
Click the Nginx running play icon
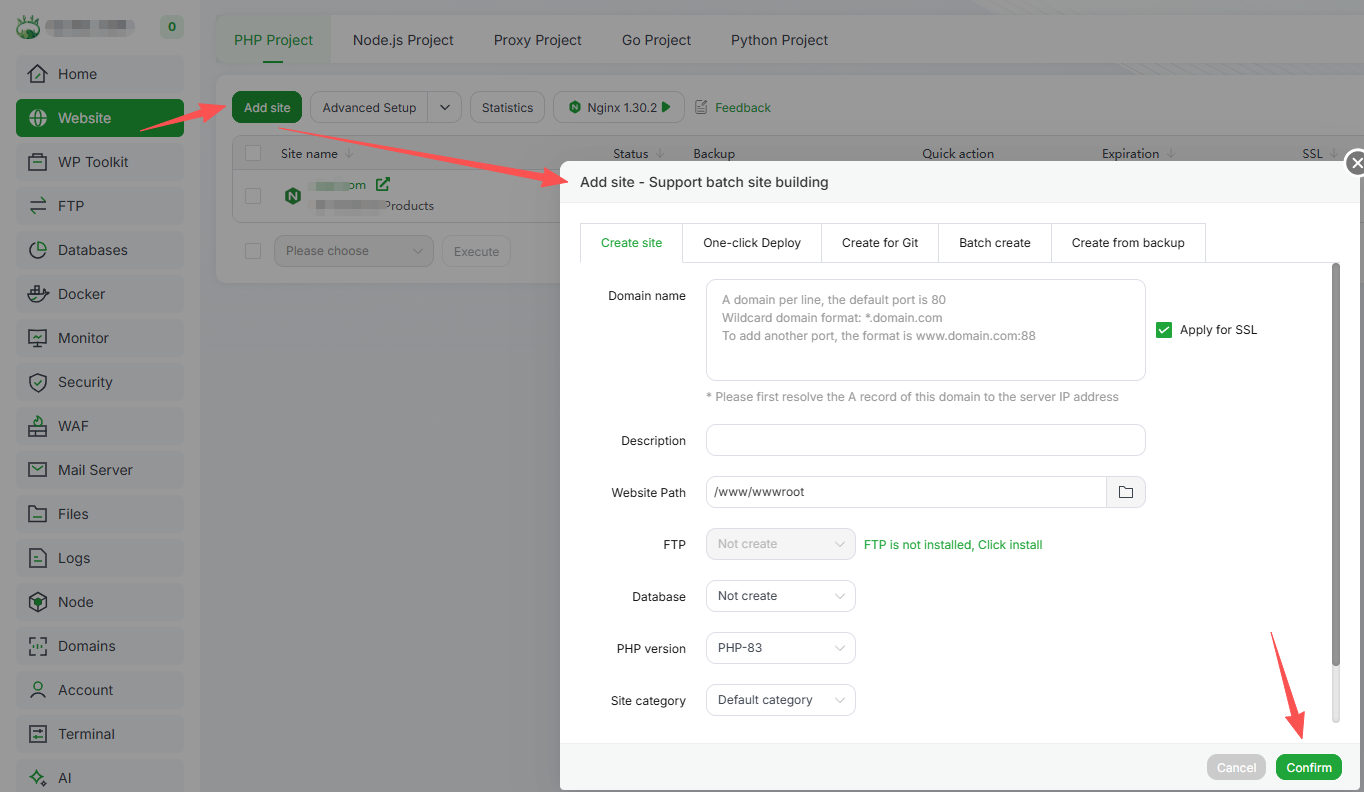tap(666, 107)
